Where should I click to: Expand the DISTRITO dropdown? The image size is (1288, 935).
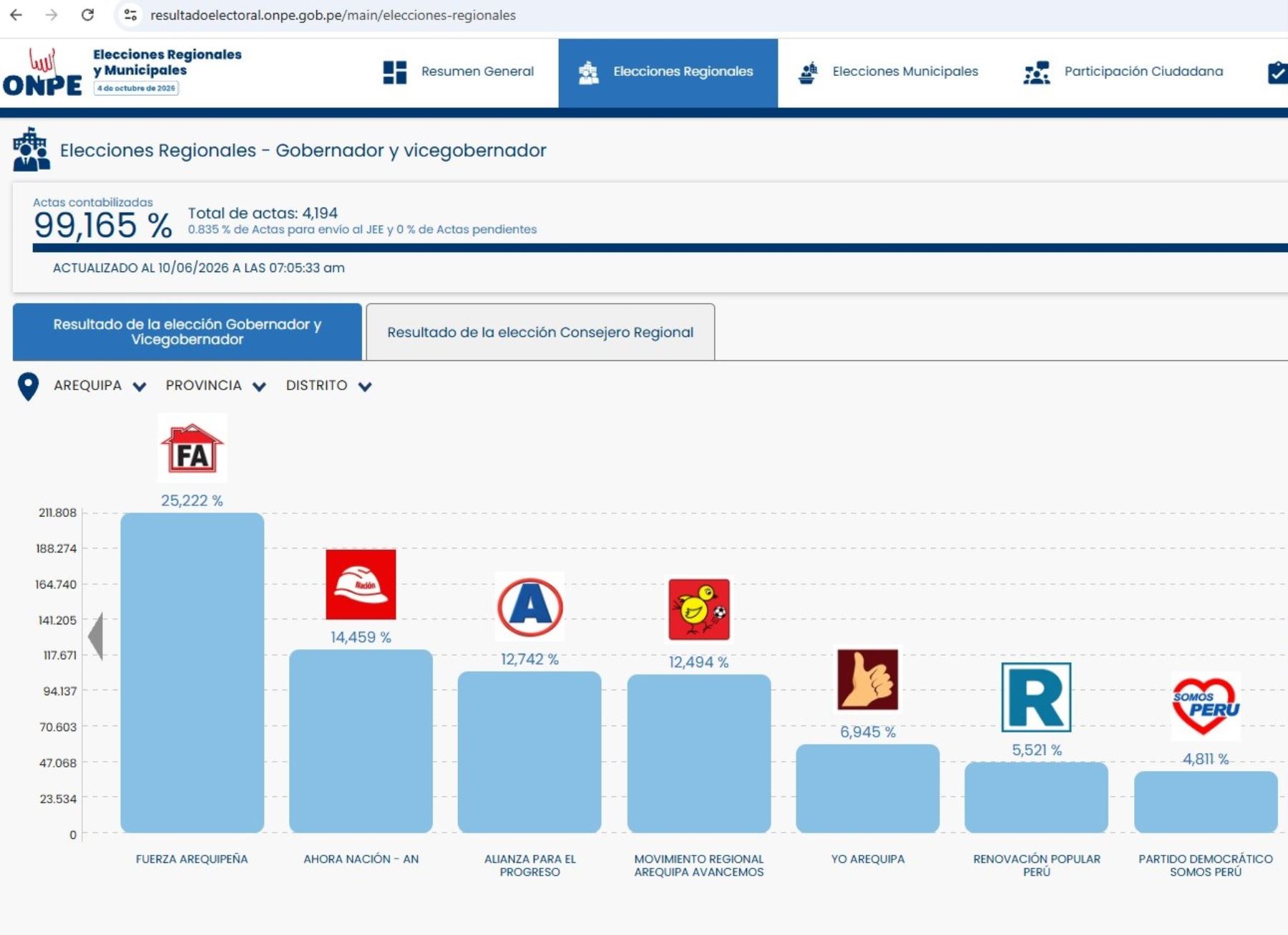click(x=328, y=386)
